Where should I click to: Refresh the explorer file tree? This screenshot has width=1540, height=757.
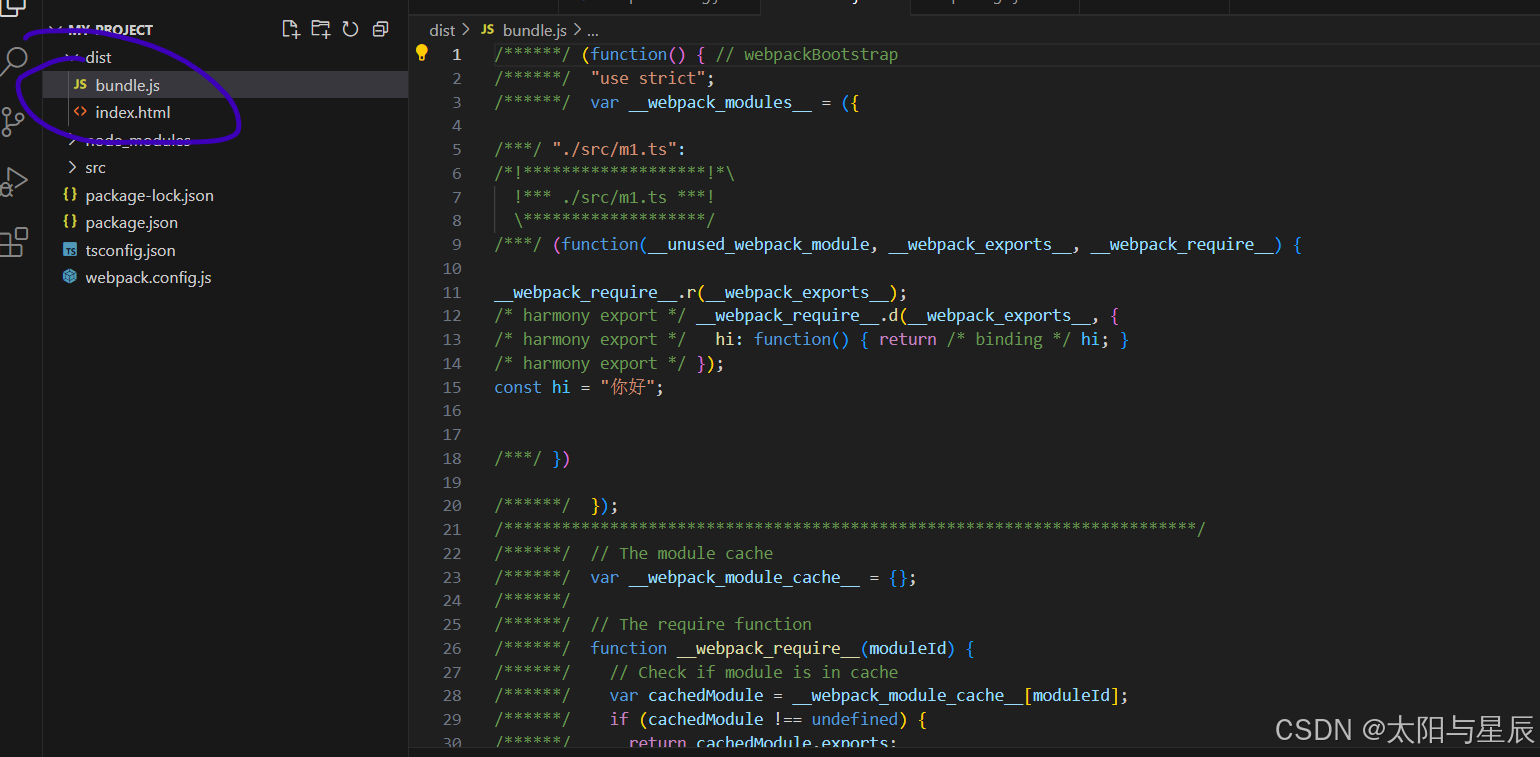(350, 29)
